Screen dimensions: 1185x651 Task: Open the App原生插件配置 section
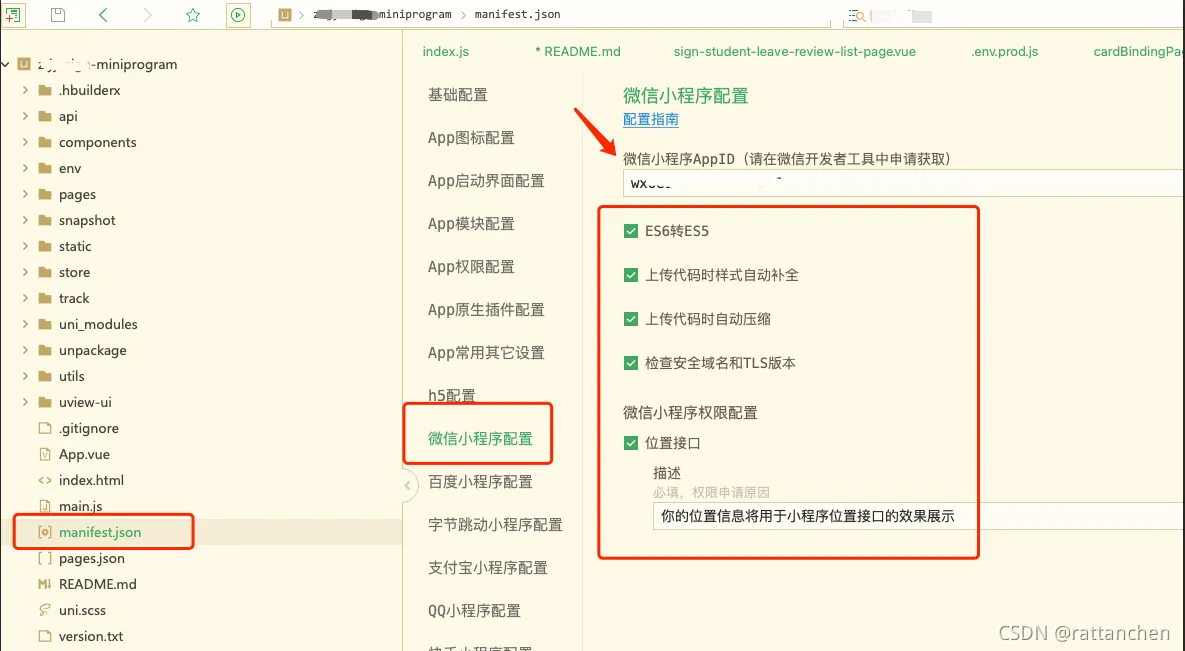click(486, 310)
